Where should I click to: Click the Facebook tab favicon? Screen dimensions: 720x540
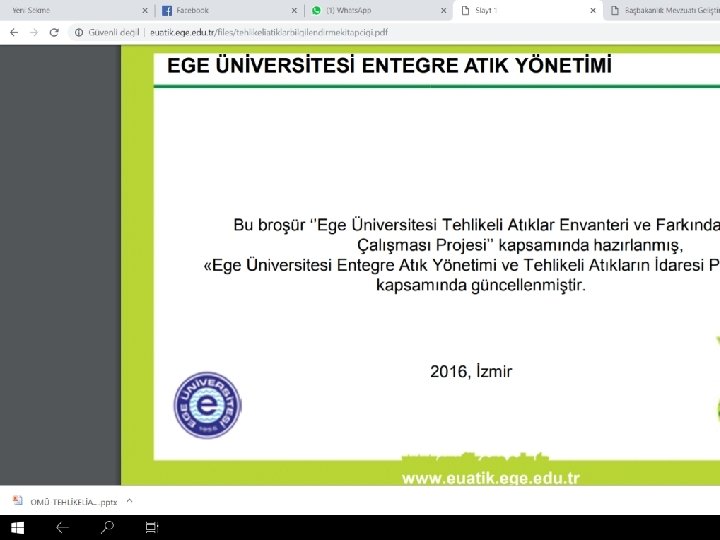167,10
